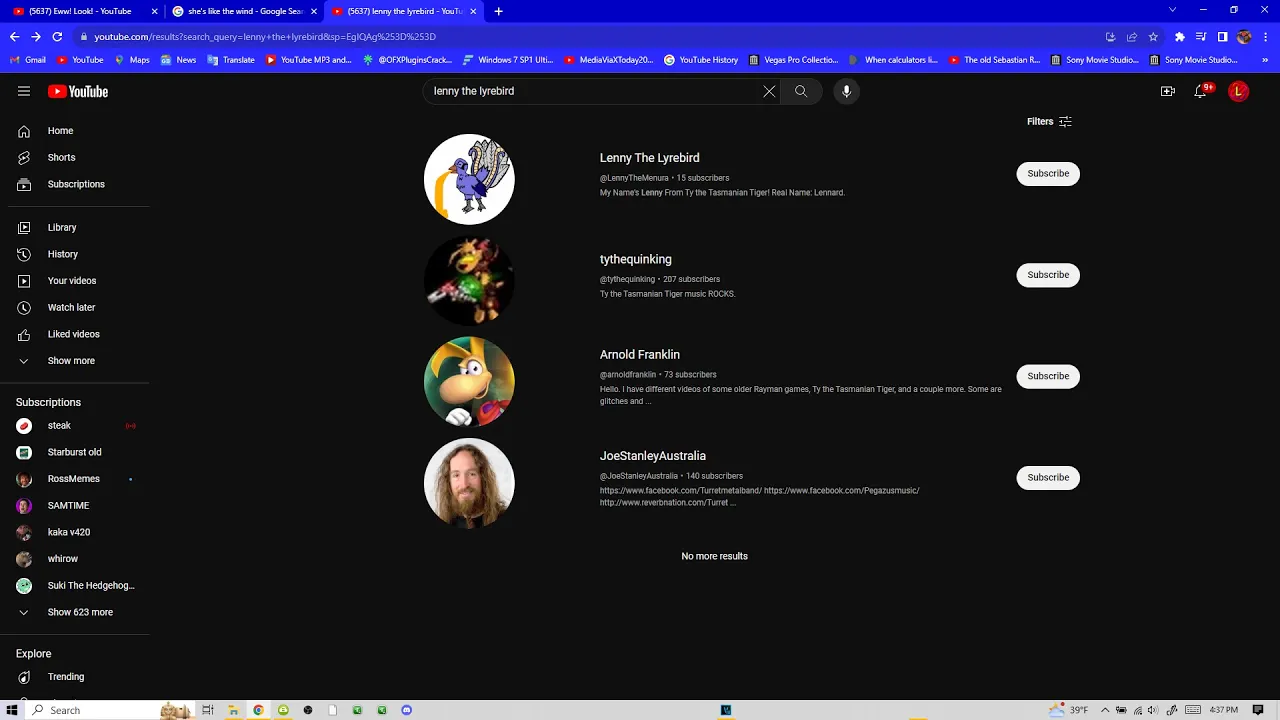Open the Create video icon
The height and width of the screenshot is (720, 1280).
(x=1167, y=91)
